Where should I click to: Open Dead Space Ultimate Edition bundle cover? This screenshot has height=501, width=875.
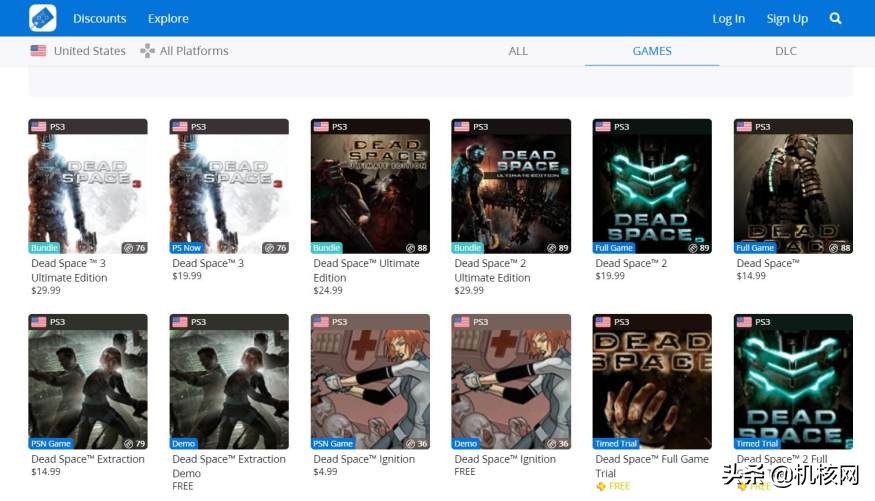(371, 186)
